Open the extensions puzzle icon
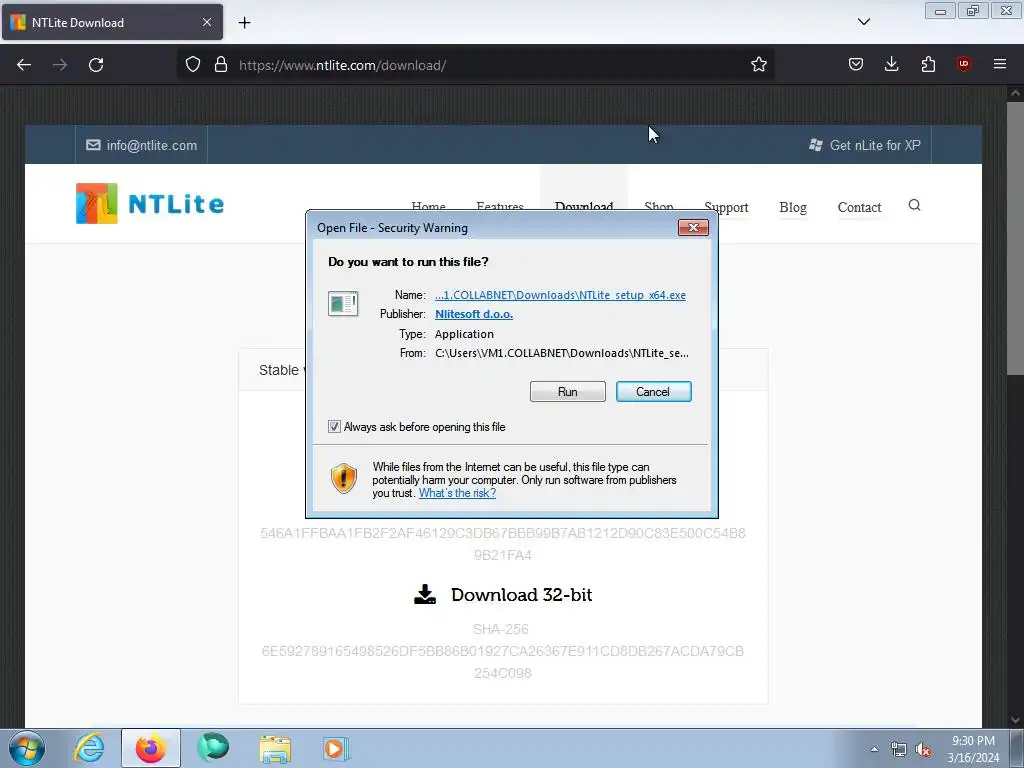The height and width of the screenshot is (768, 1024). tap(928, 64)
